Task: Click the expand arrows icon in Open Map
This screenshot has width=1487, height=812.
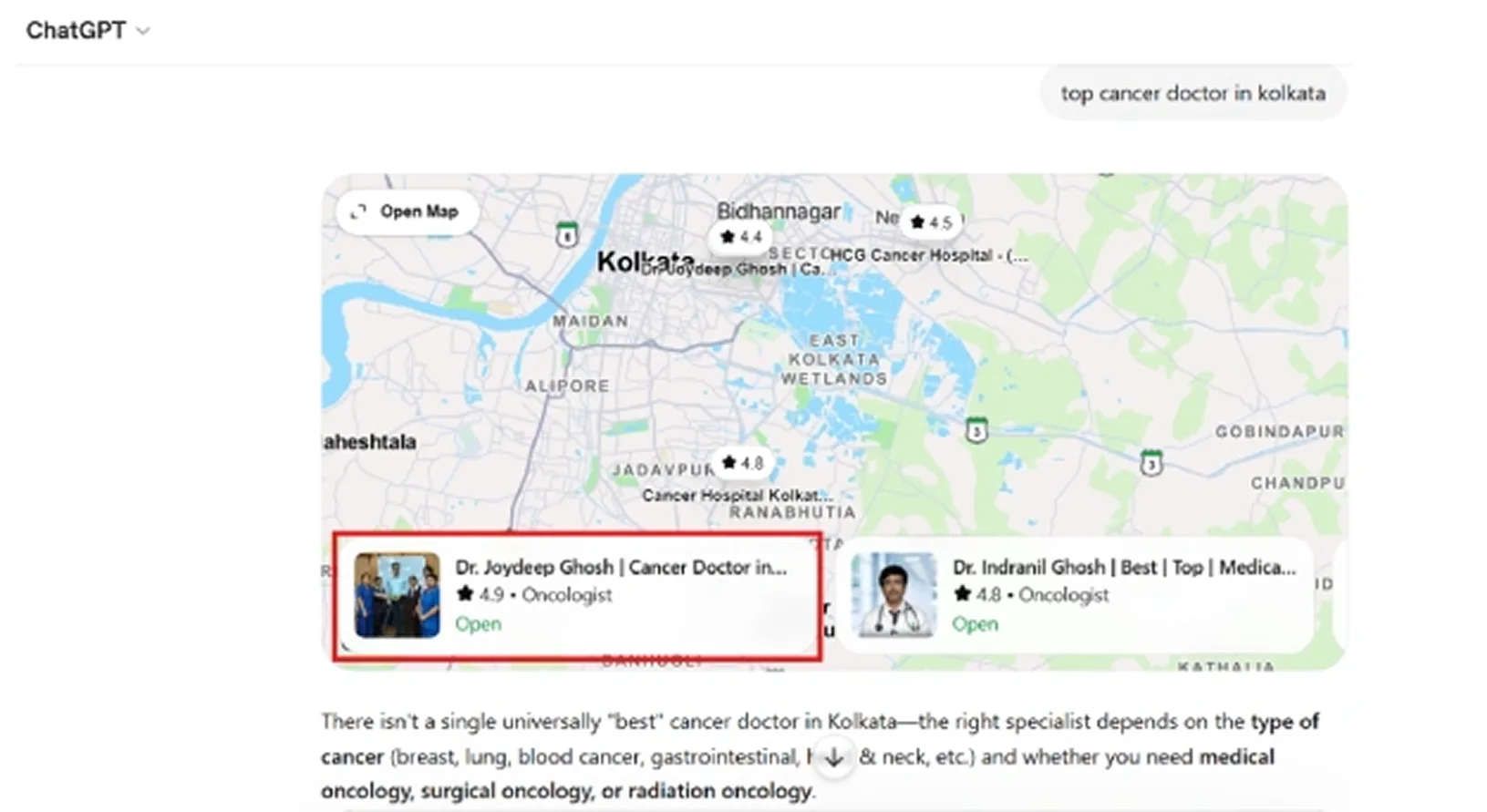Action: (358, 211)
